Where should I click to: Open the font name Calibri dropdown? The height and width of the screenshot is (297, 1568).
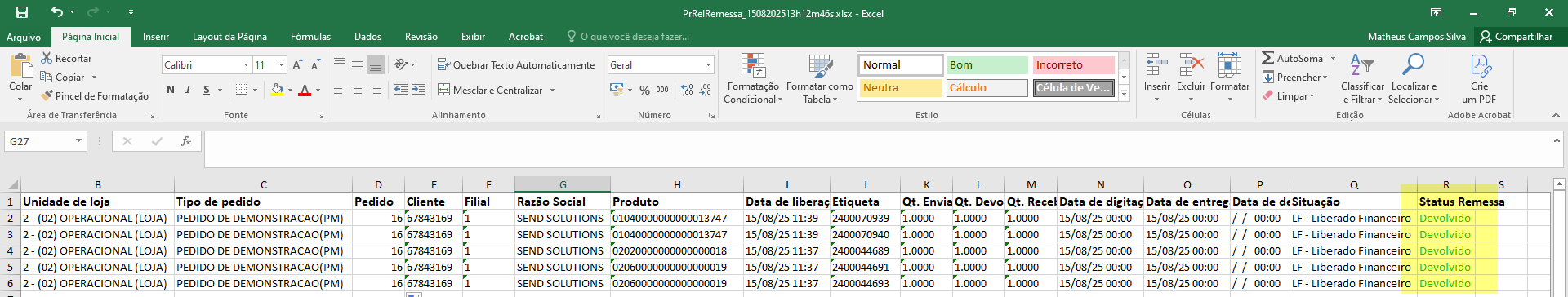pos(246,64)
